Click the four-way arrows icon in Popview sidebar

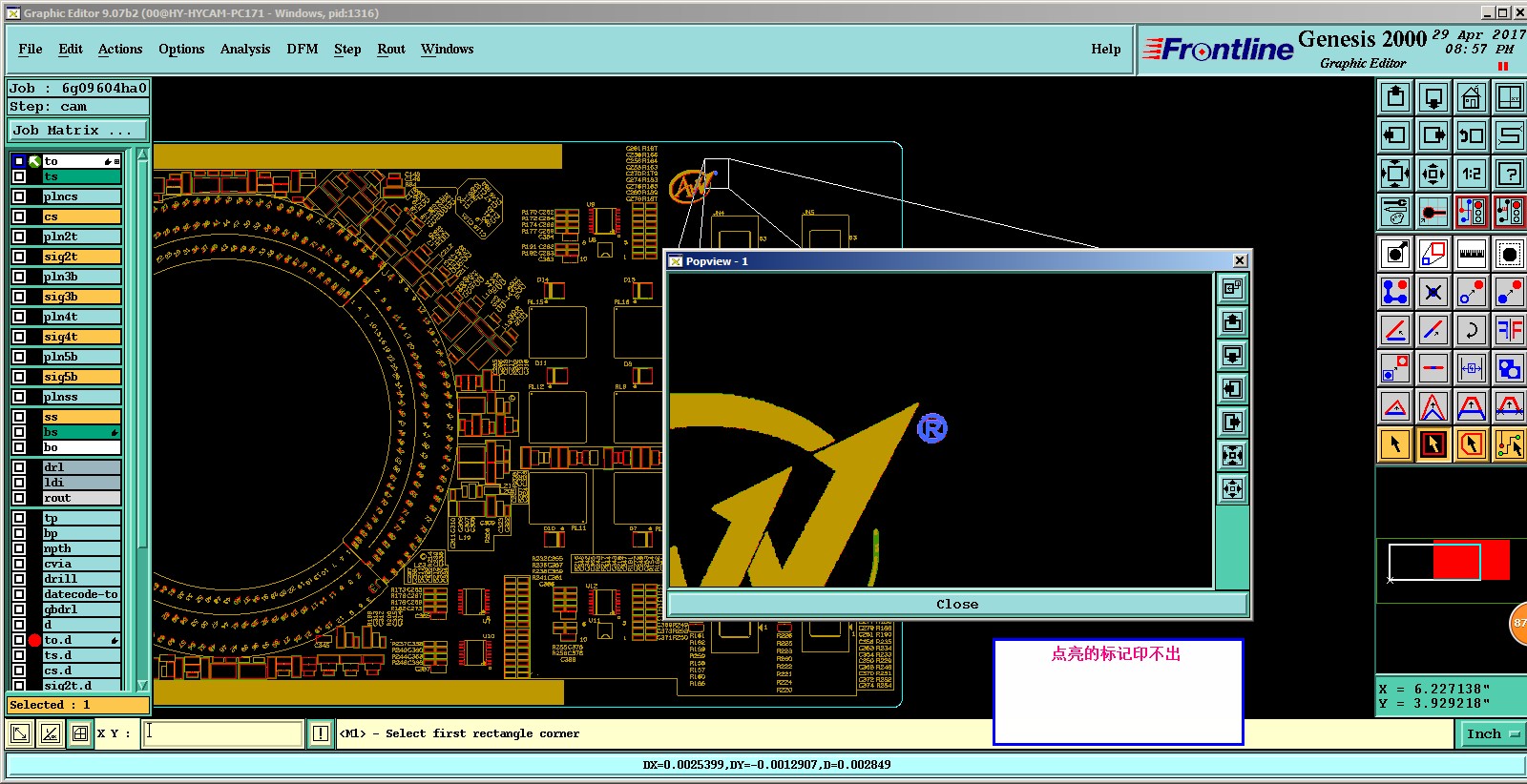[x=1232, y=488]
